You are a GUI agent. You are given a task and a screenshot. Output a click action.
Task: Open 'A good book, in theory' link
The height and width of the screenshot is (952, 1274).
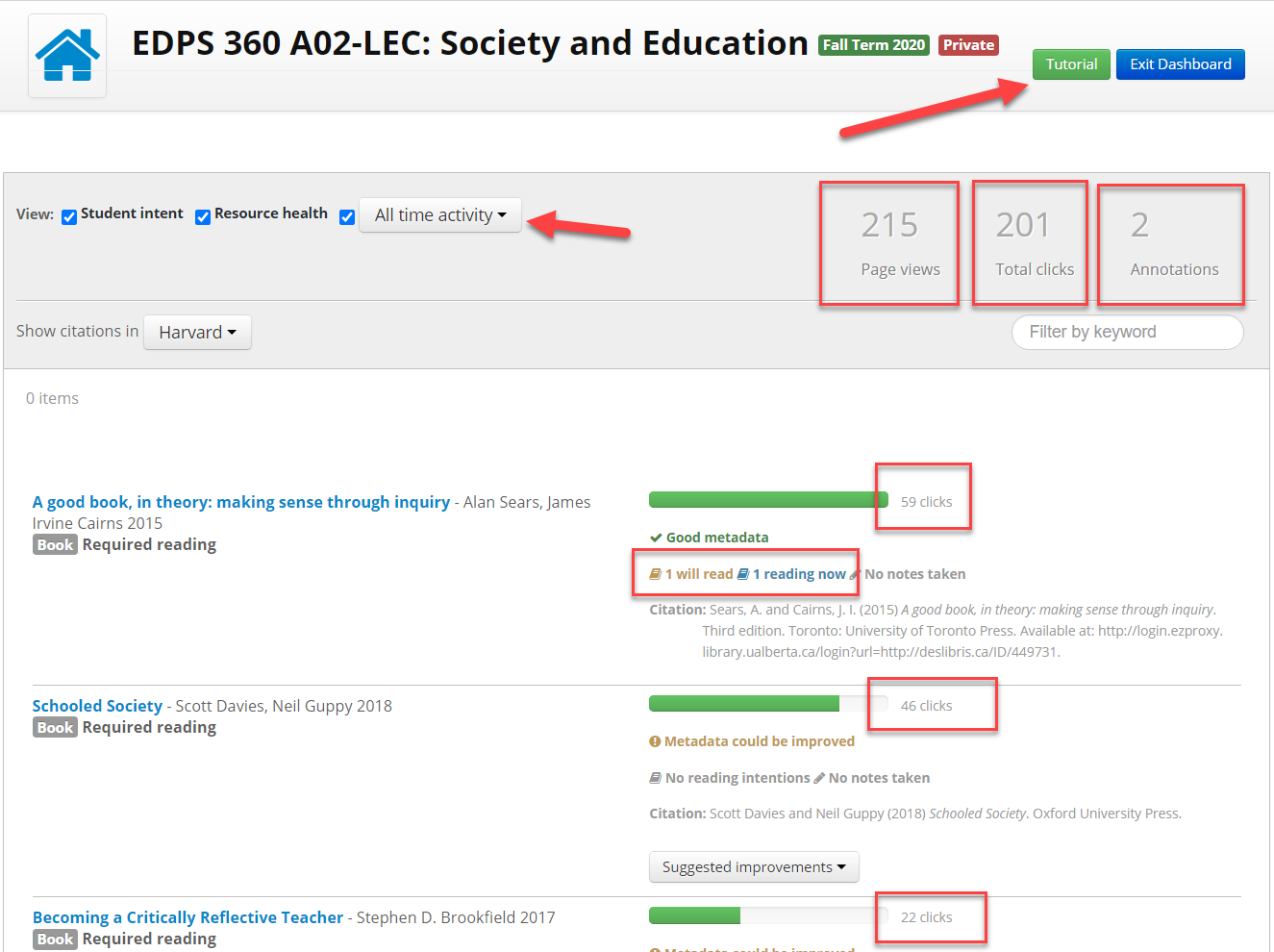click(x=241, y=502)
